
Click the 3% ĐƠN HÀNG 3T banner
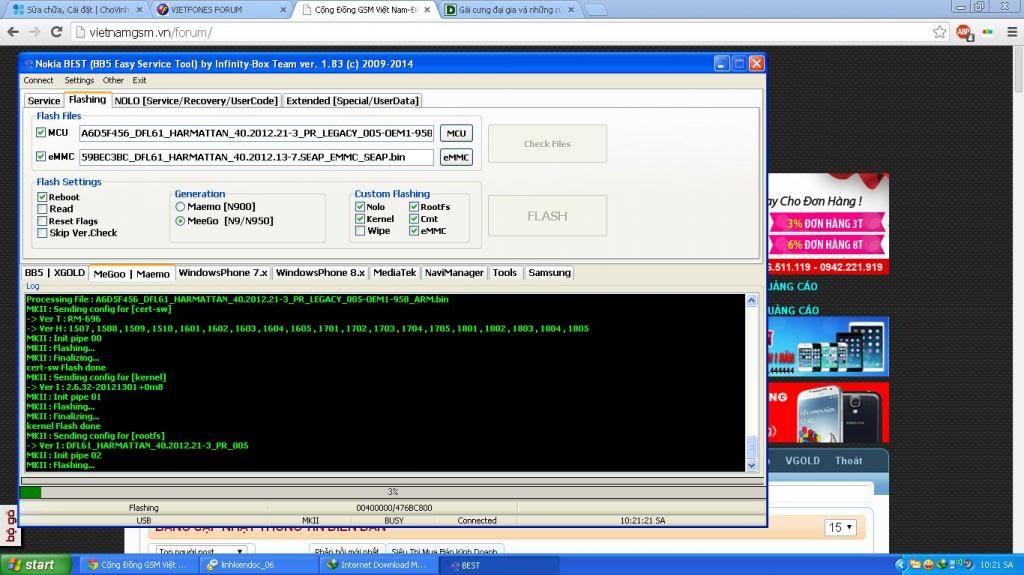coord(826,223)
